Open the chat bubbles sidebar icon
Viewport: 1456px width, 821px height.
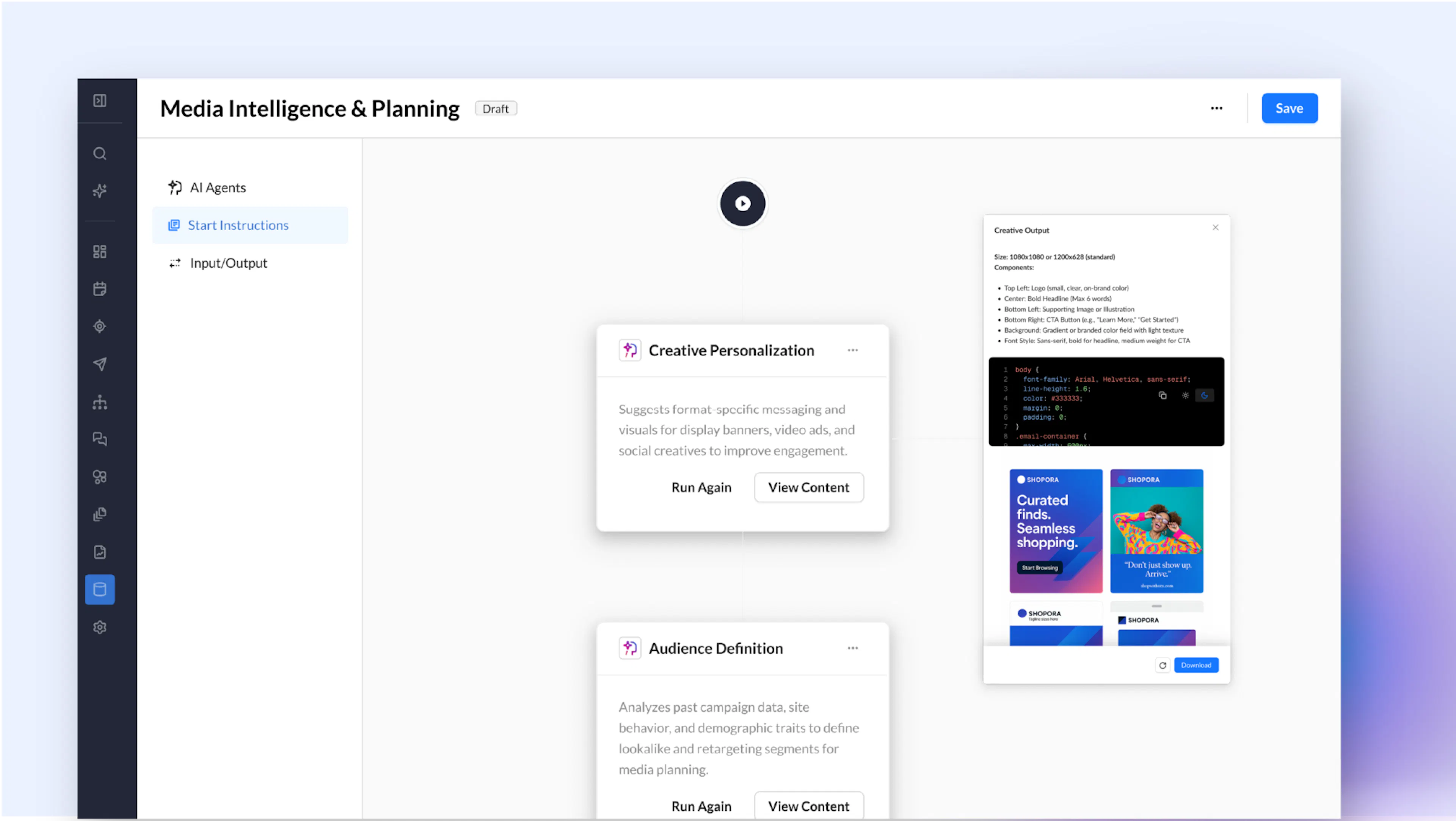[x=99, y=439]
